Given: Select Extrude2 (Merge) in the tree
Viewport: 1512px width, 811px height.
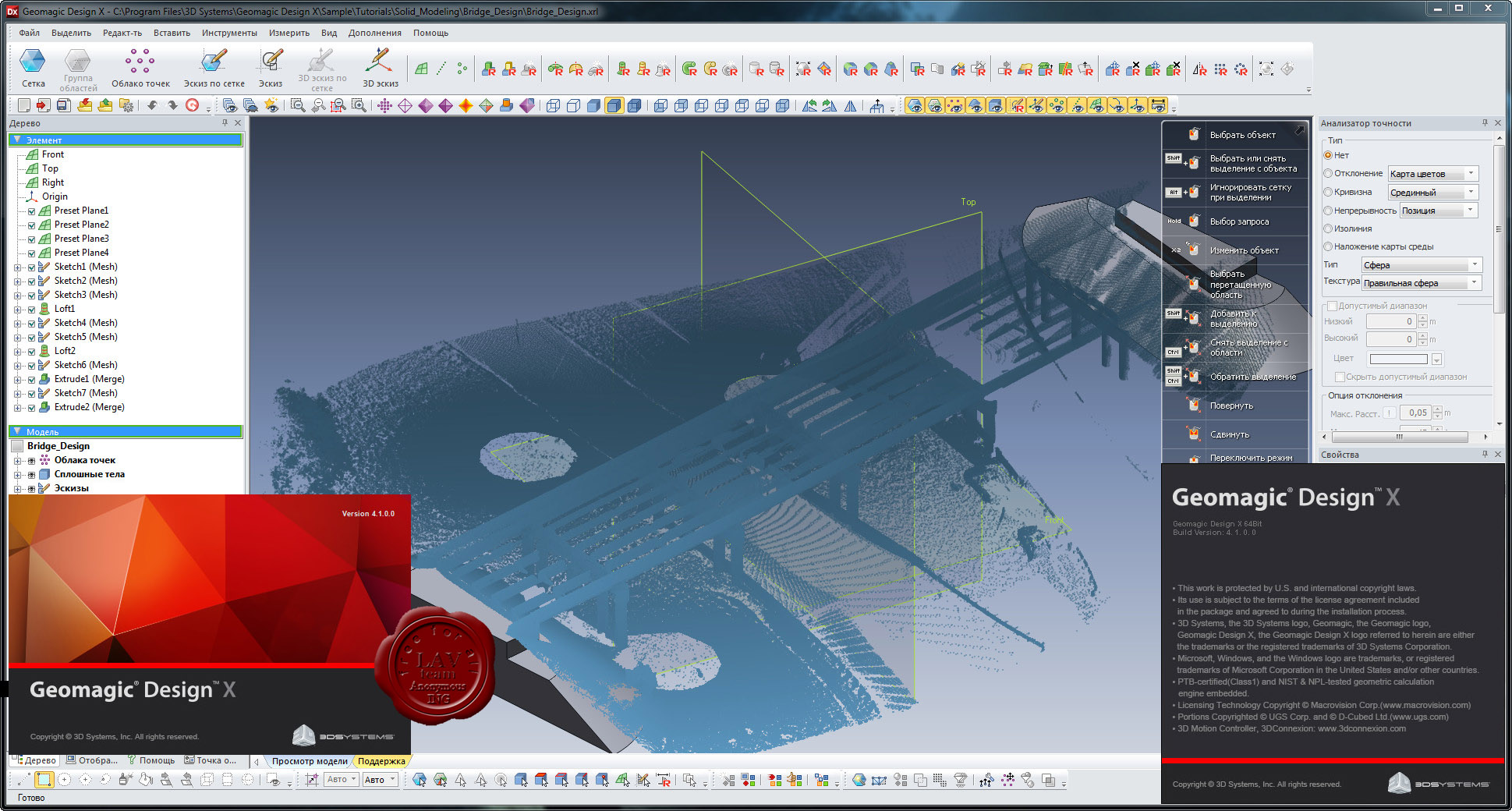Looking at the screenshot, I should [89, 407].
